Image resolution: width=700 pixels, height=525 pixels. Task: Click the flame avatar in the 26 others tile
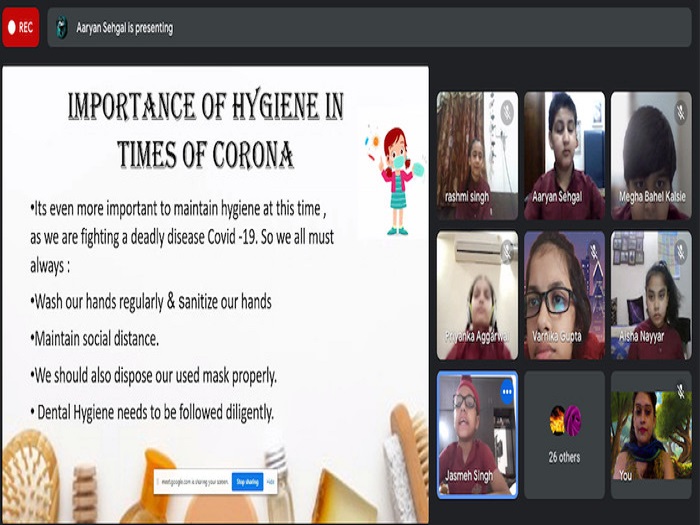click(557, 421)
